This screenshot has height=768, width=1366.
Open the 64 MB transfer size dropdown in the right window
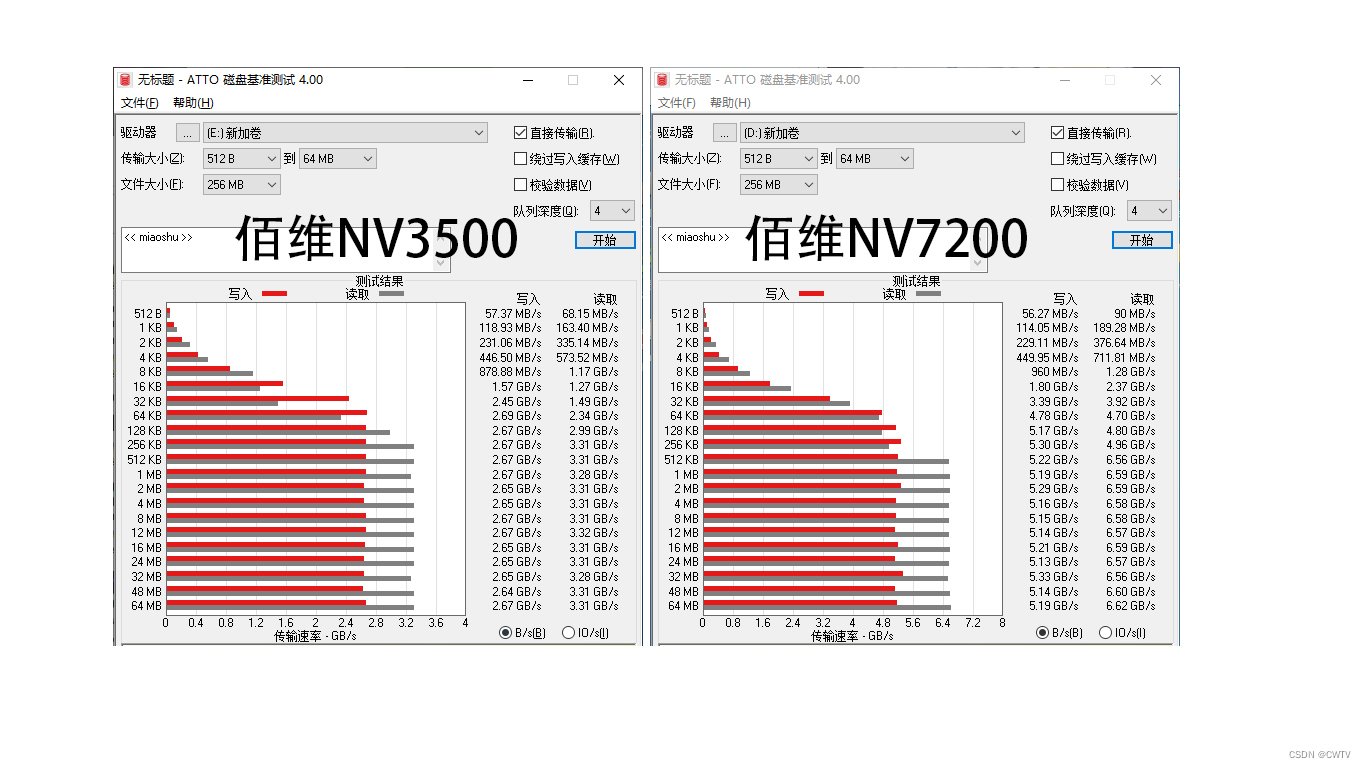(x=875, y=158)
